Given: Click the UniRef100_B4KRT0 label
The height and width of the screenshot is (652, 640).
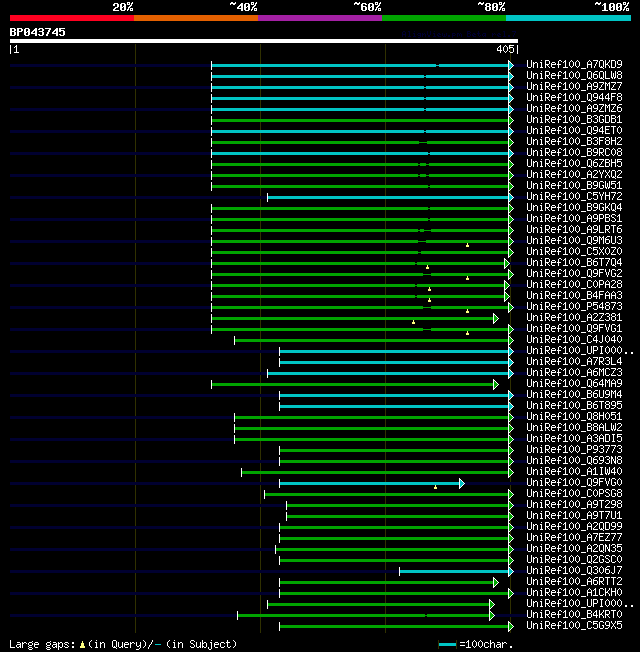Looking at the screenshot, I should point(574,615).
